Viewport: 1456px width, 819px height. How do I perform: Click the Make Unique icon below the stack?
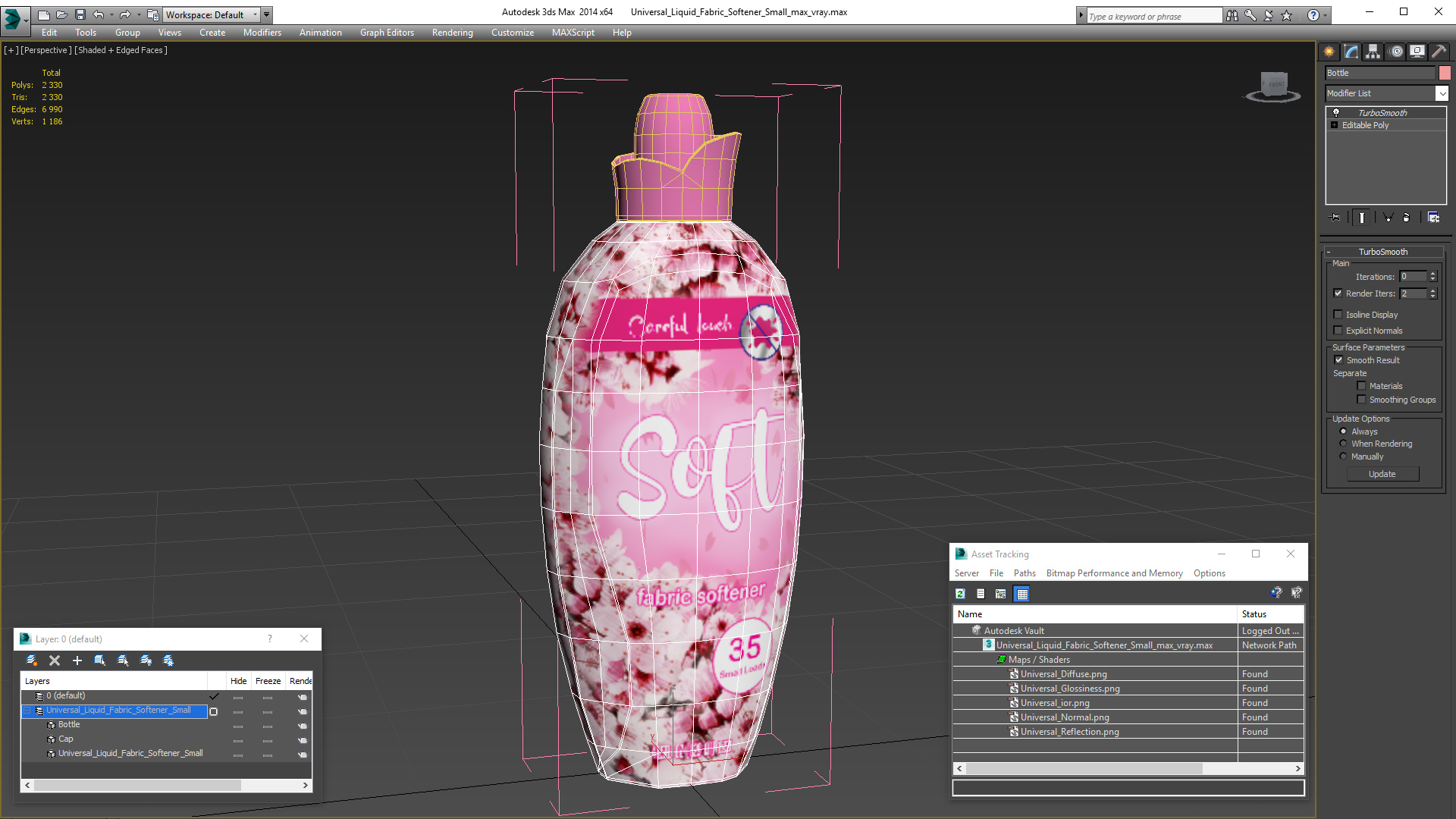pyautogui.click(x=1389, y=218)
